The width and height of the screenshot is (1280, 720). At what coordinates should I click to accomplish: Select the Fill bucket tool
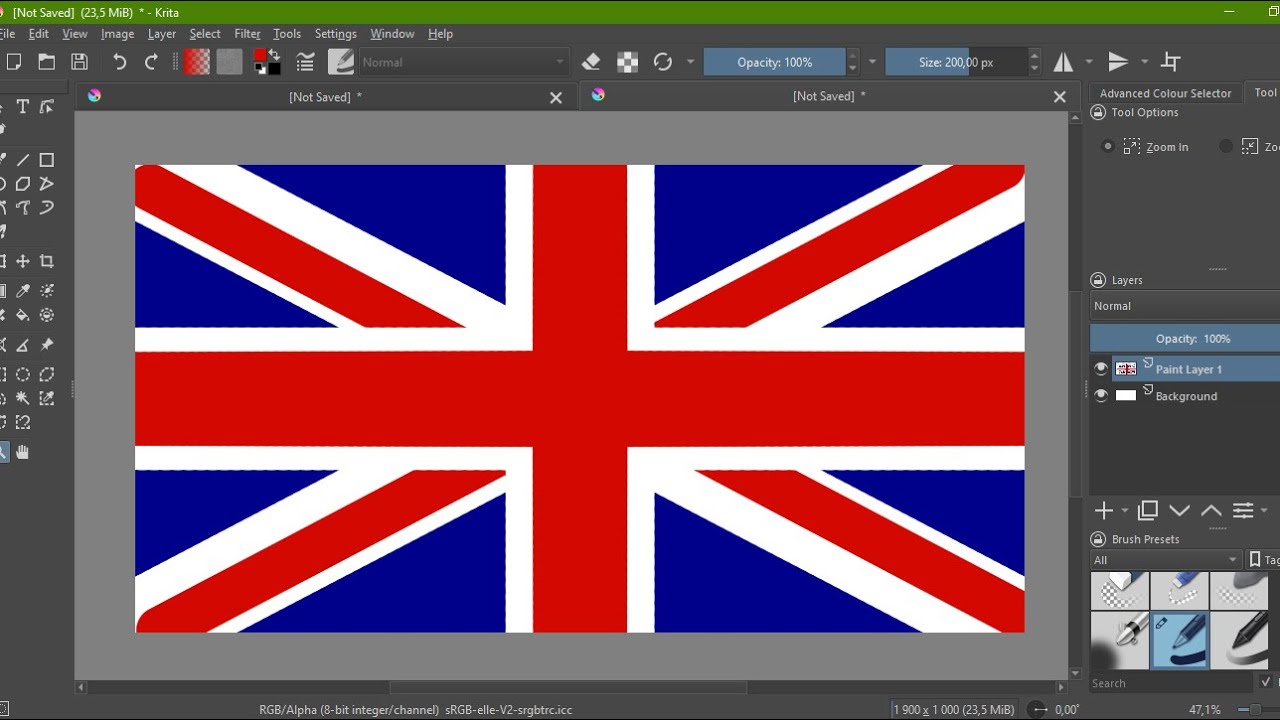pyautogui.click(x=22, y=315)
